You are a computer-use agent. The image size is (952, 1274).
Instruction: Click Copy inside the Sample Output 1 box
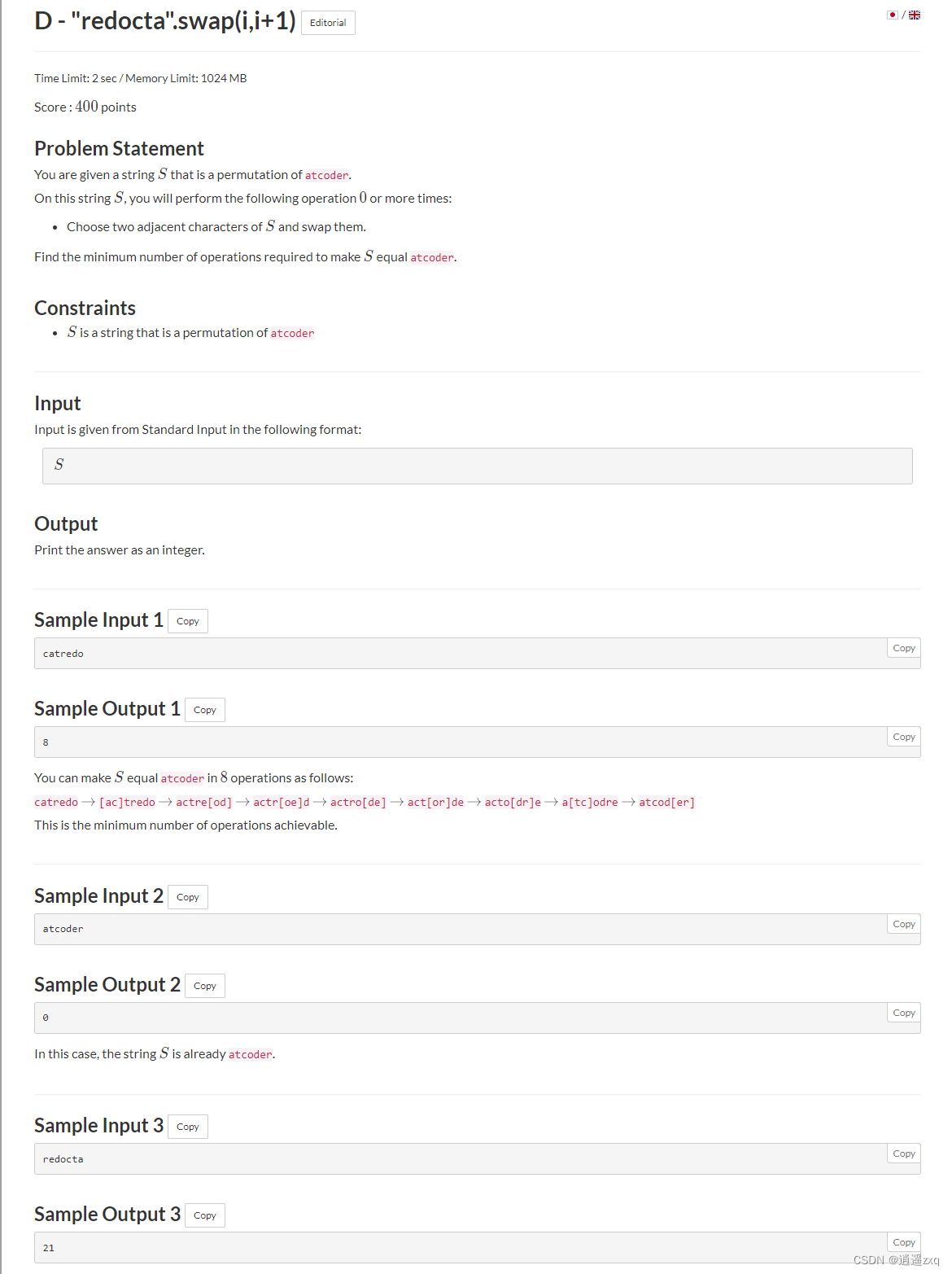904,737
